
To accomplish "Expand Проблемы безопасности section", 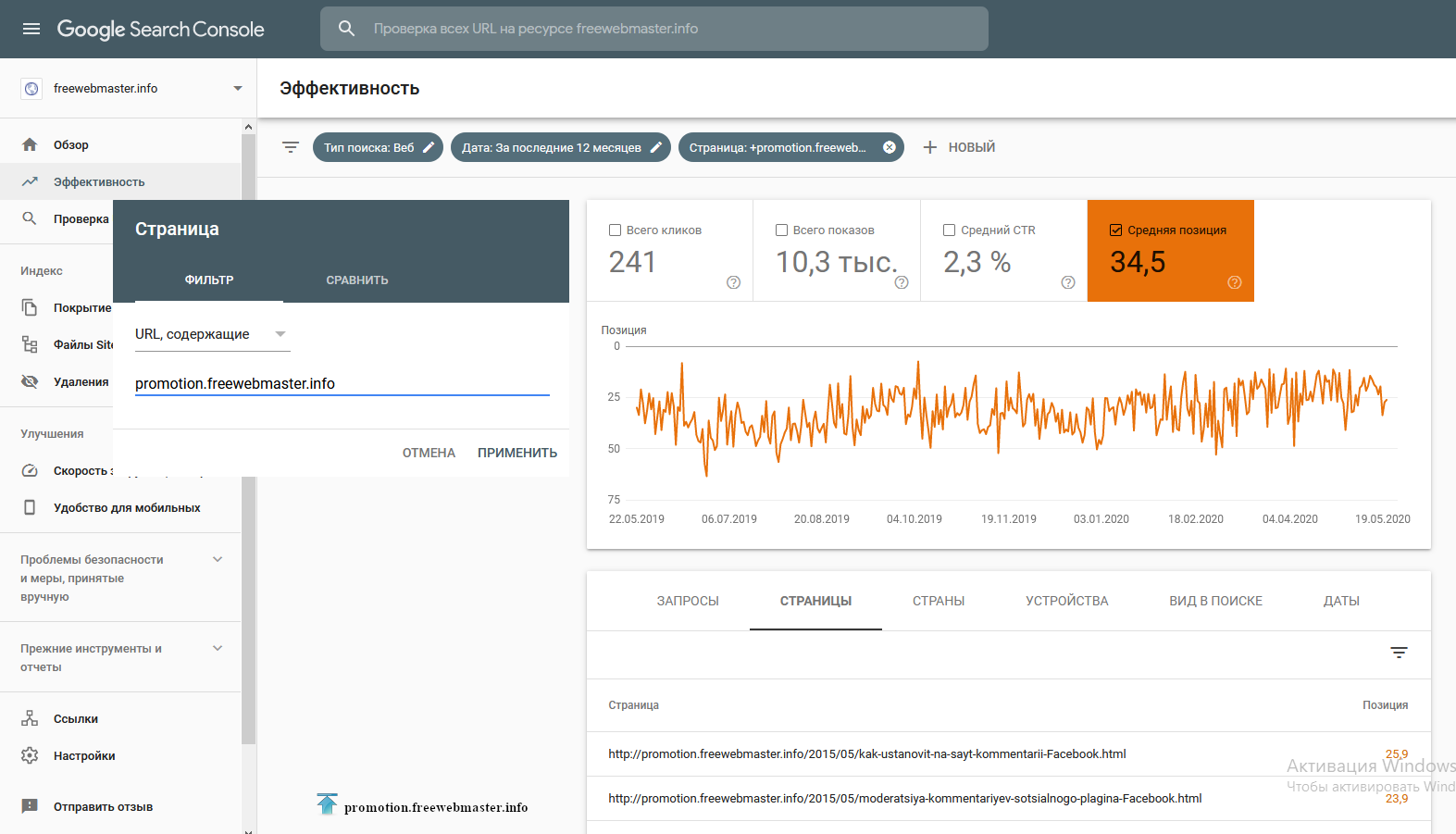I will [x=218, y=559].
